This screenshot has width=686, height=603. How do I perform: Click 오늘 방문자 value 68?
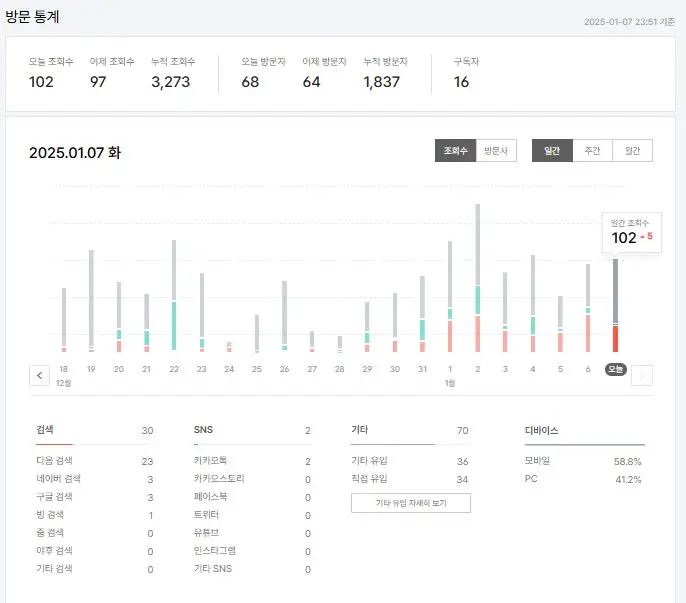click(250, 82)
